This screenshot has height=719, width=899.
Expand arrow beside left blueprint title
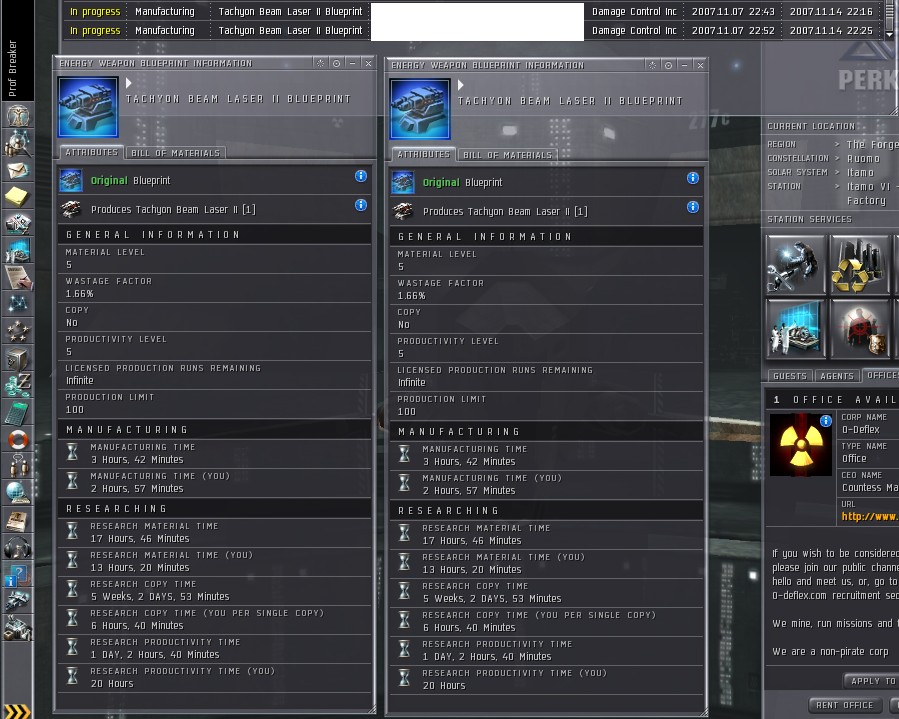(x=129, y=83)
